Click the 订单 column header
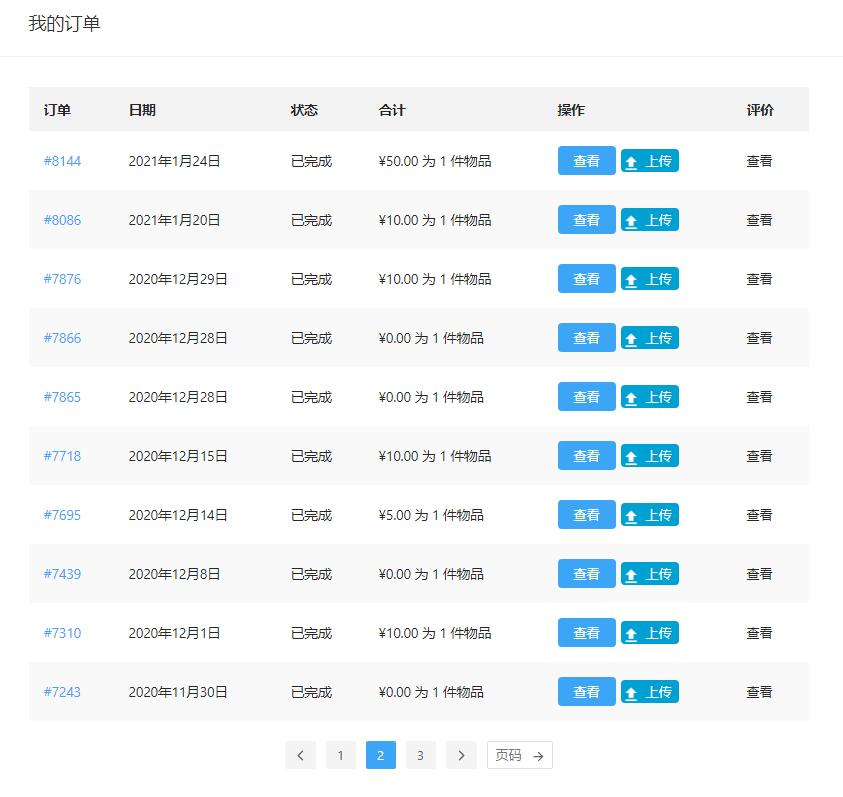Viewport: 843px width, 797px height. click(x=57, y=110)
